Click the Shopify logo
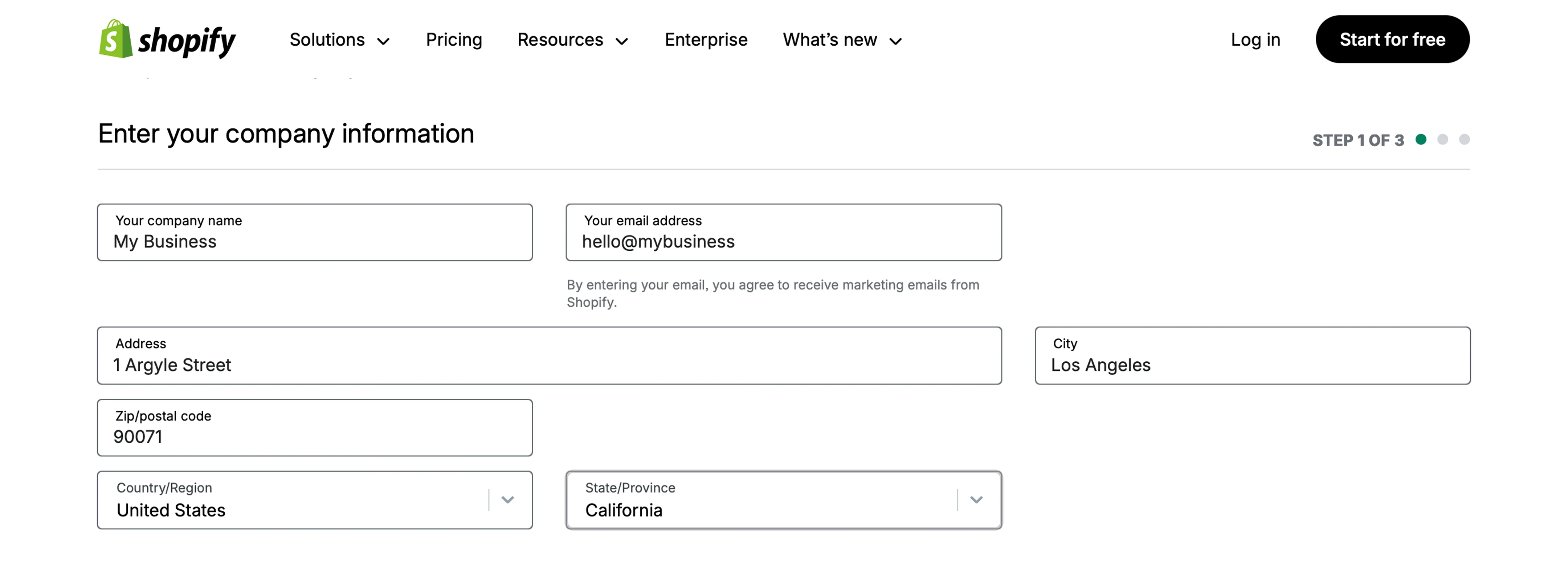This screenshot has height=567, width=1568. pyautogui.click(x=167, y=40)
